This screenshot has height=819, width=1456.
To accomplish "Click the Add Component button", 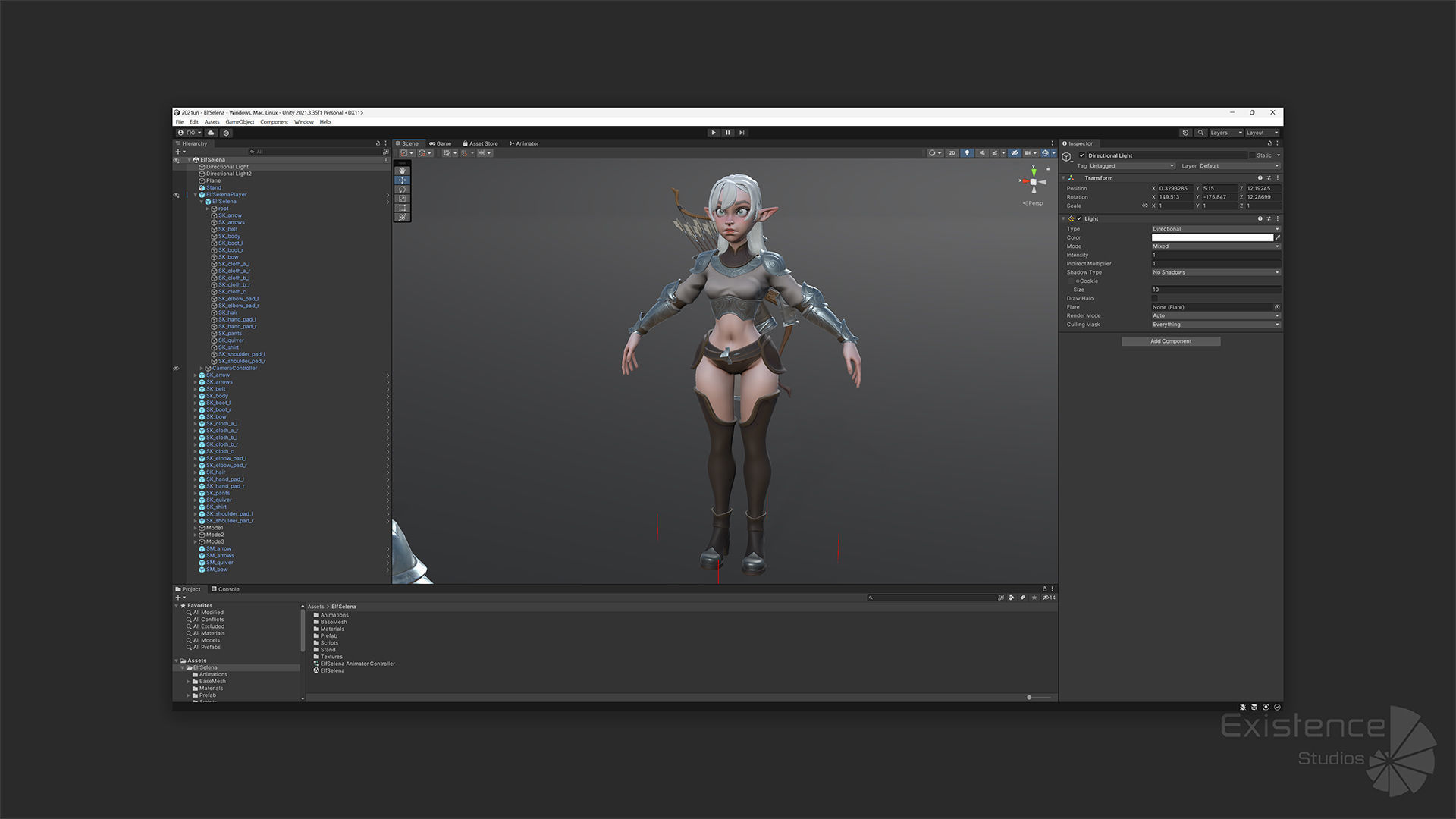I will [x=1171, y=341].
